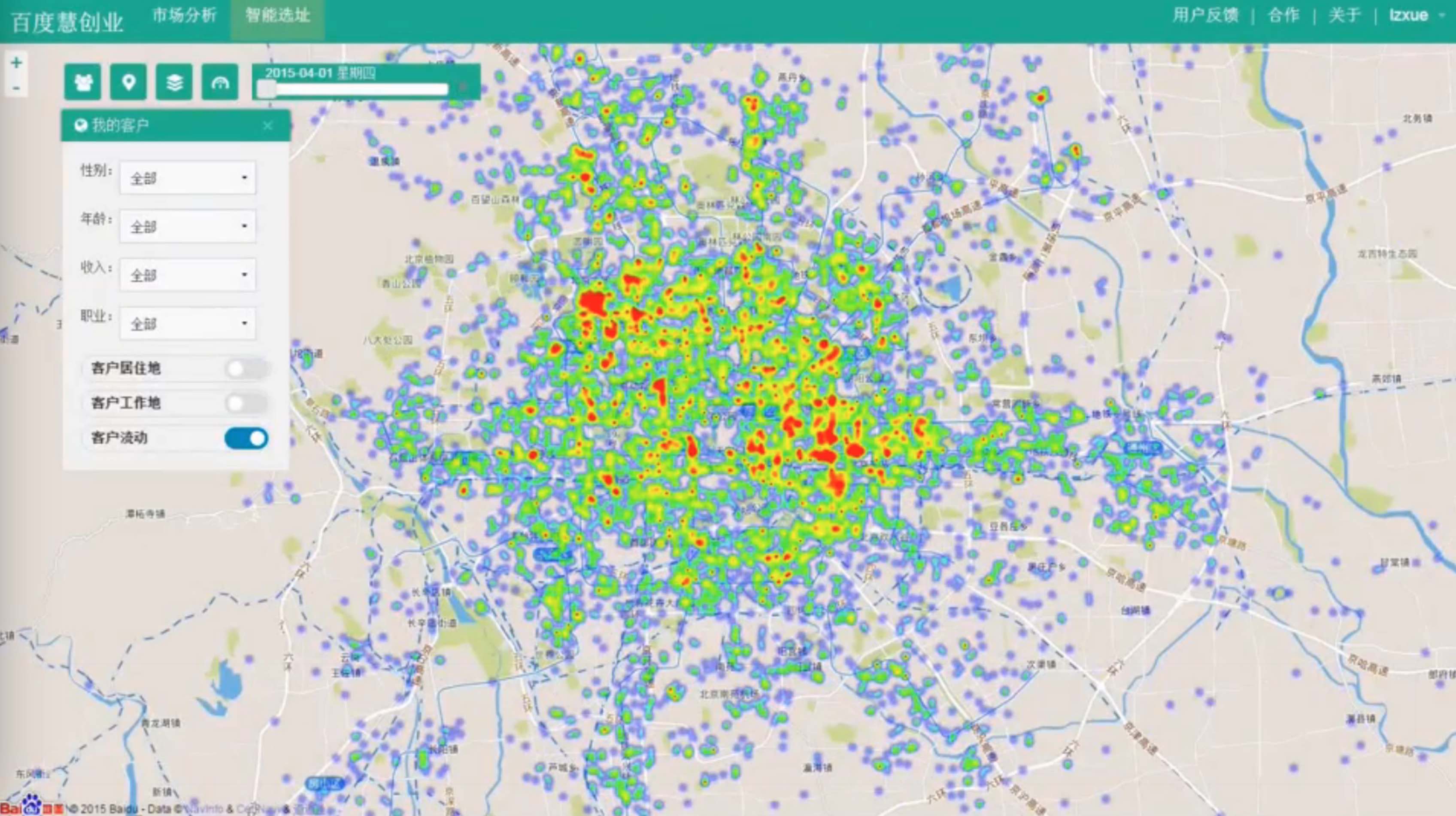The width and height of the screenshot is (1456, 816).
Task: Click the gauge dashboard icon button
Action: (220, 82)
